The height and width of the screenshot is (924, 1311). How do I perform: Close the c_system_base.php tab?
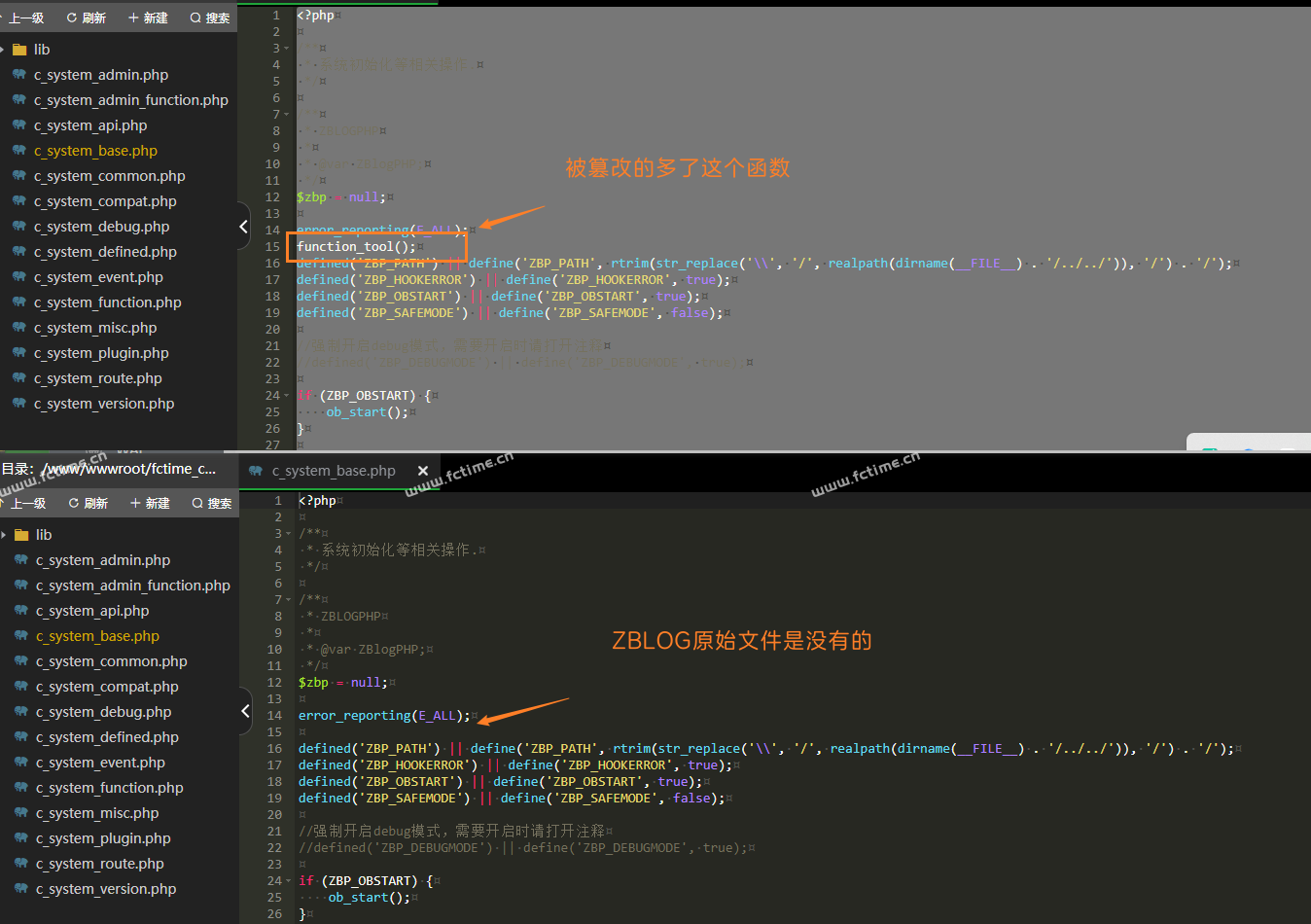pos(423,471)
